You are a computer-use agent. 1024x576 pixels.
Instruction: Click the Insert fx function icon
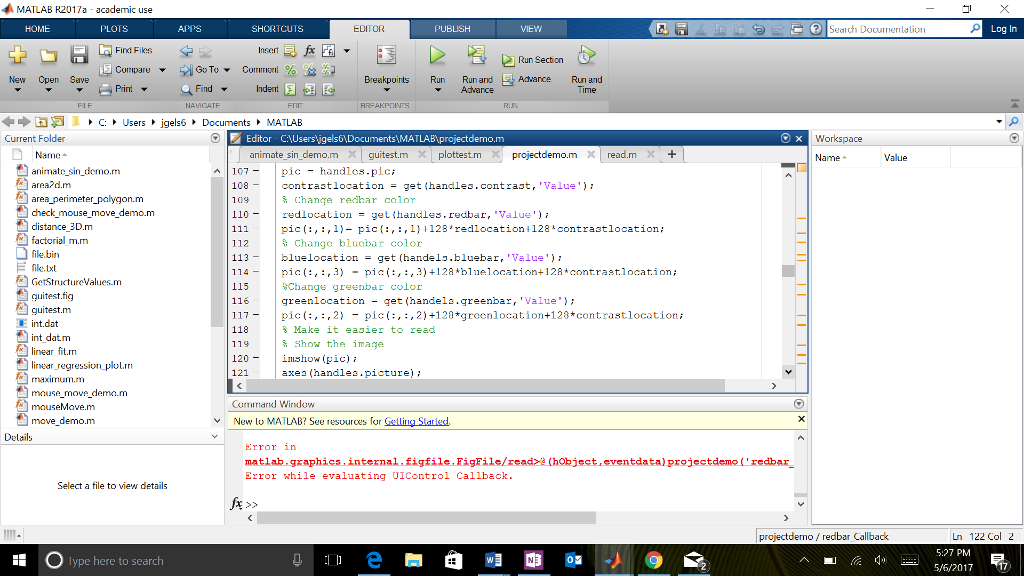312,50
